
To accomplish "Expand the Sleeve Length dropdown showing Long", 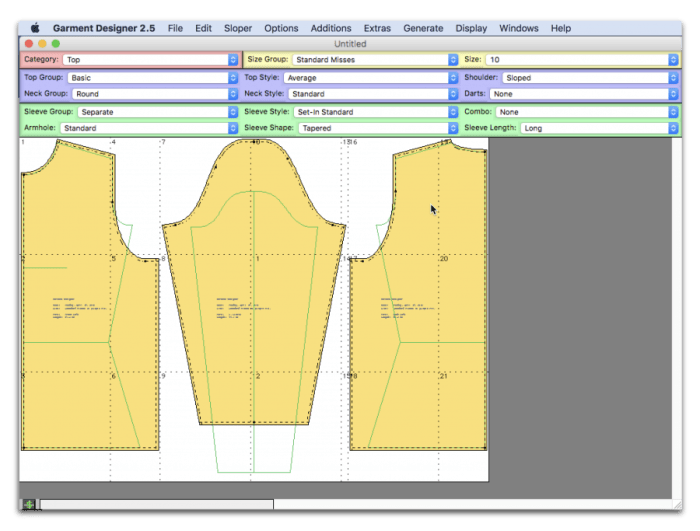I will coord(600,128).
